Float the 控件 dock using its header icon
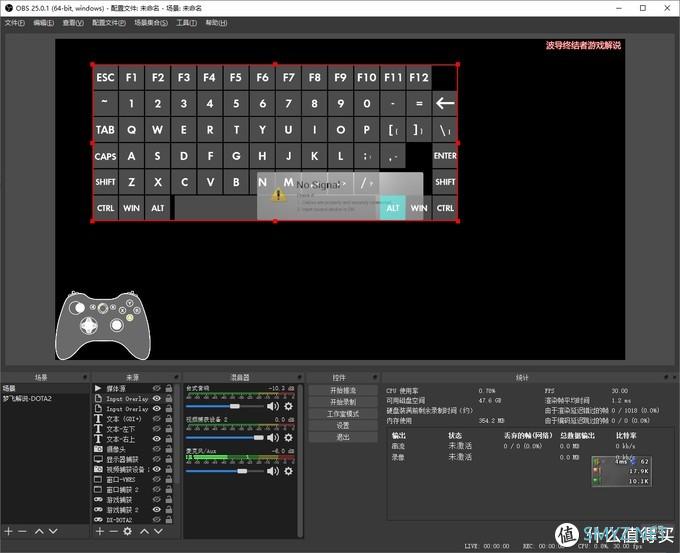 375,377
